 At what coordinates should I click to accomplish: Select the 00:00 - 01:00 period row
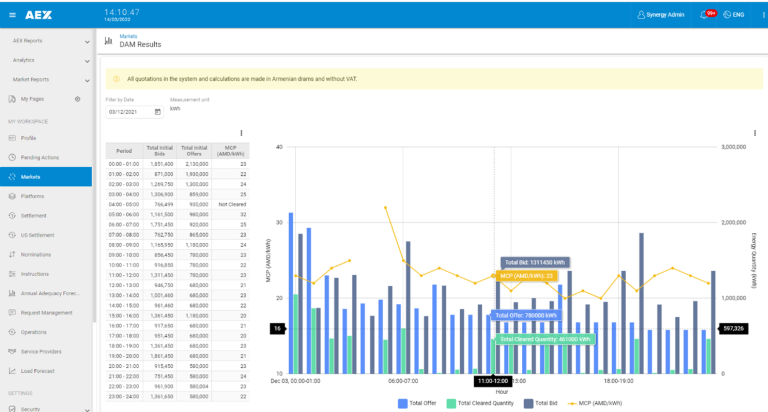click(177, 164)
